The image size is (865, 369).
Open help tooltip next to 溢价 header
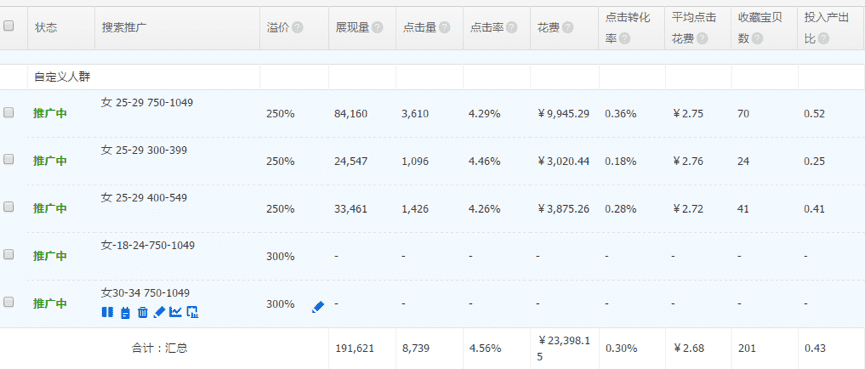pos(297,28)
